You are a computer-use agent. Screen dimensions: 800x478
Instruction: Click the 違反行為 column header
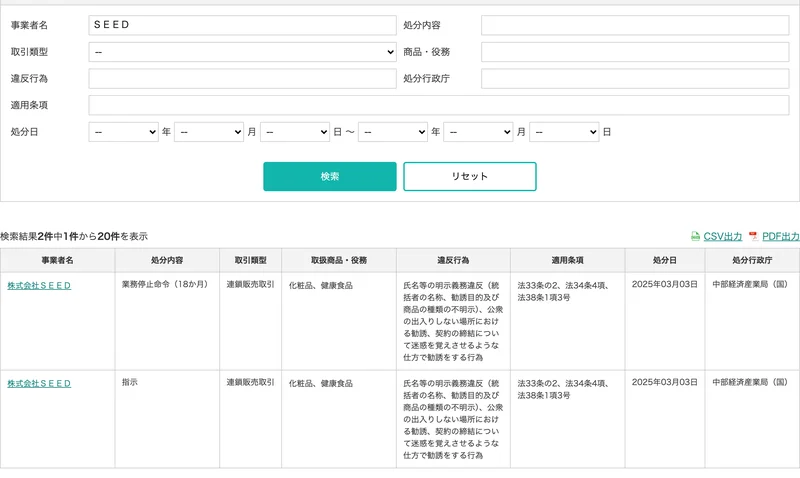click(x=453, y=260)
